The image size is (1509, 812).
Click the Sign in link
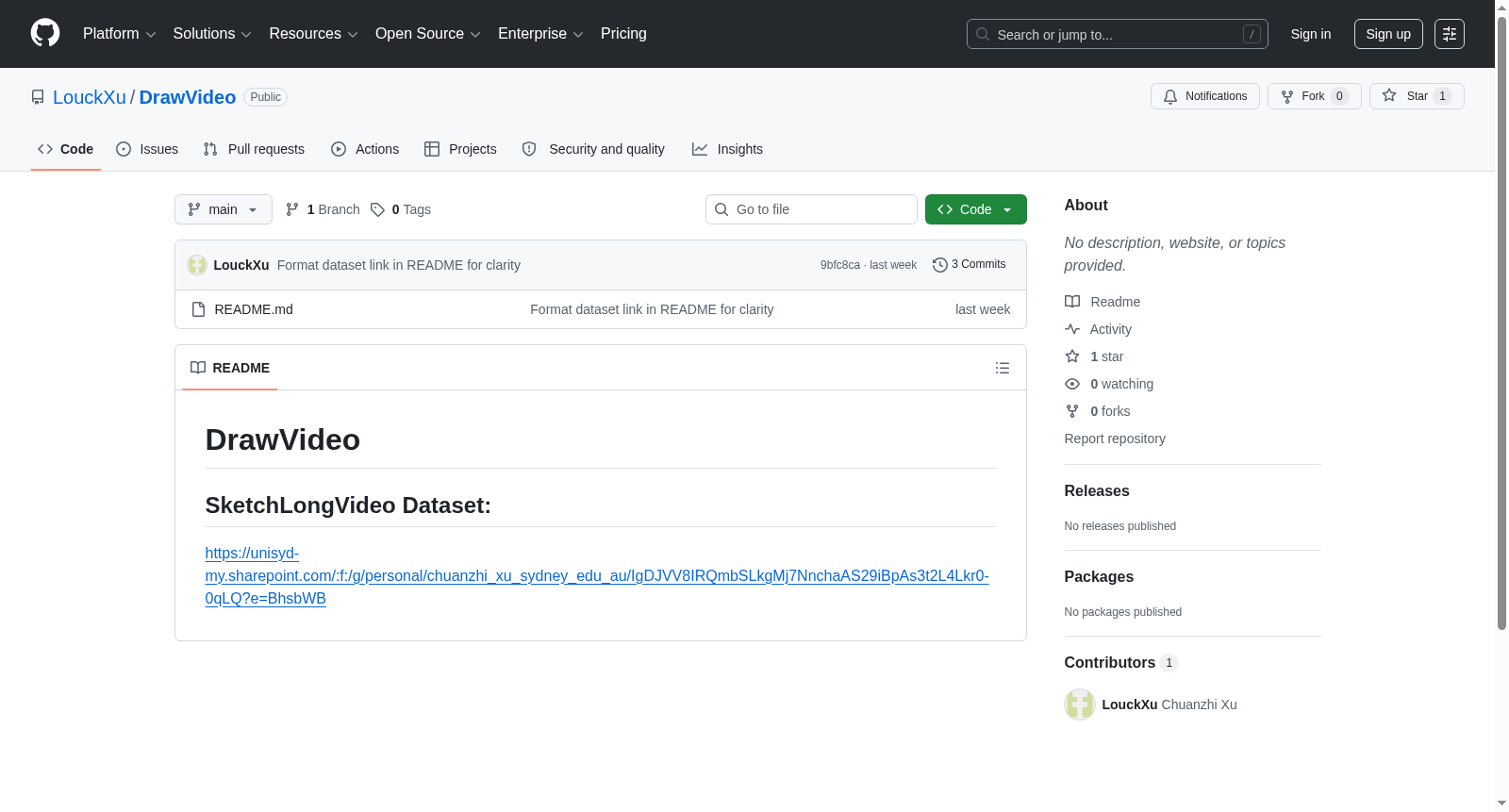click(x=1311, y=34)
